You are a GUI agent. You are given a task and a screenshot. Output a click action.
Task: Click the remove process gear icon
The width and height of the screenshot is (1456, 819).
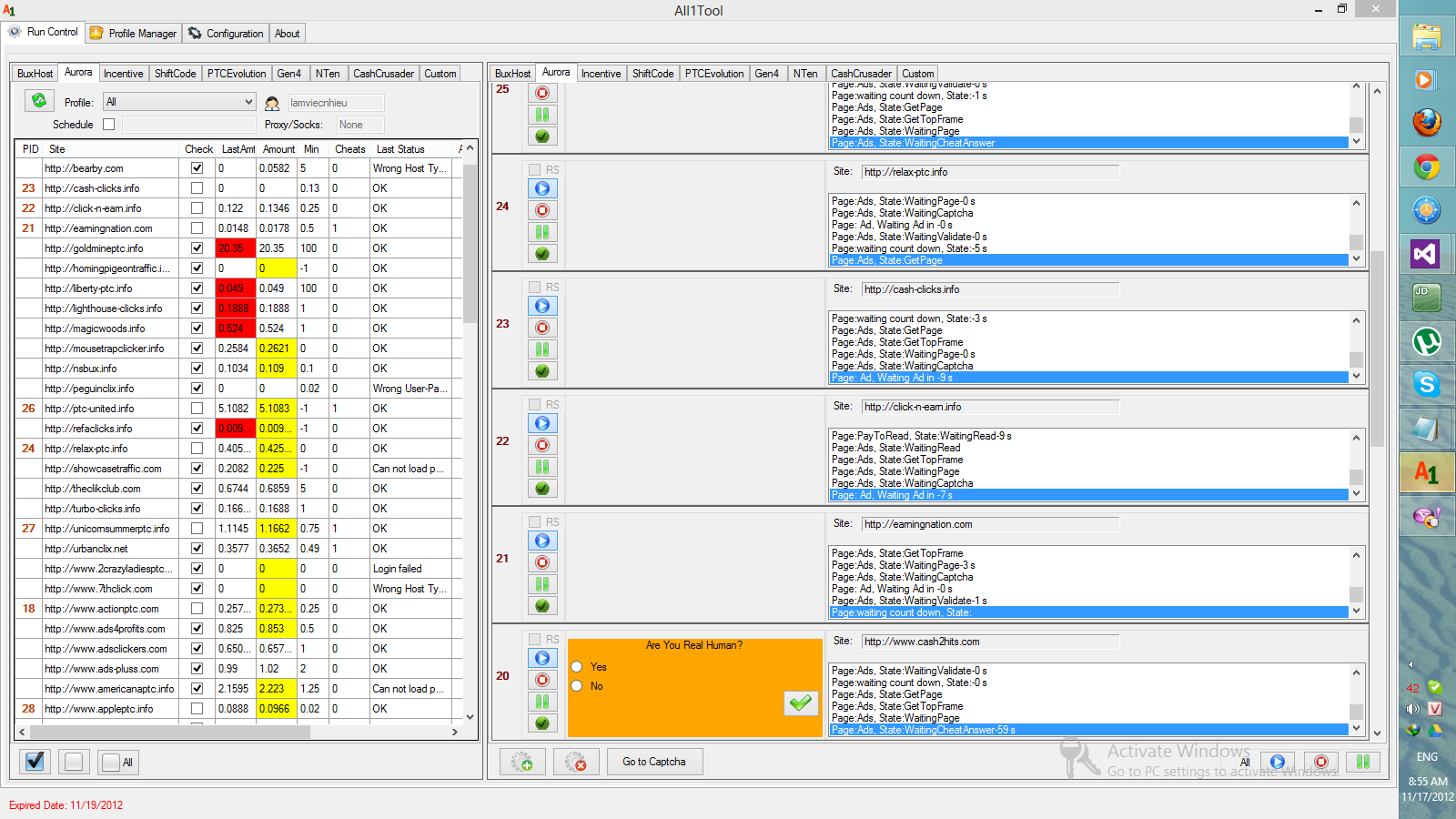pyautogui.click(x=576, y=762)
